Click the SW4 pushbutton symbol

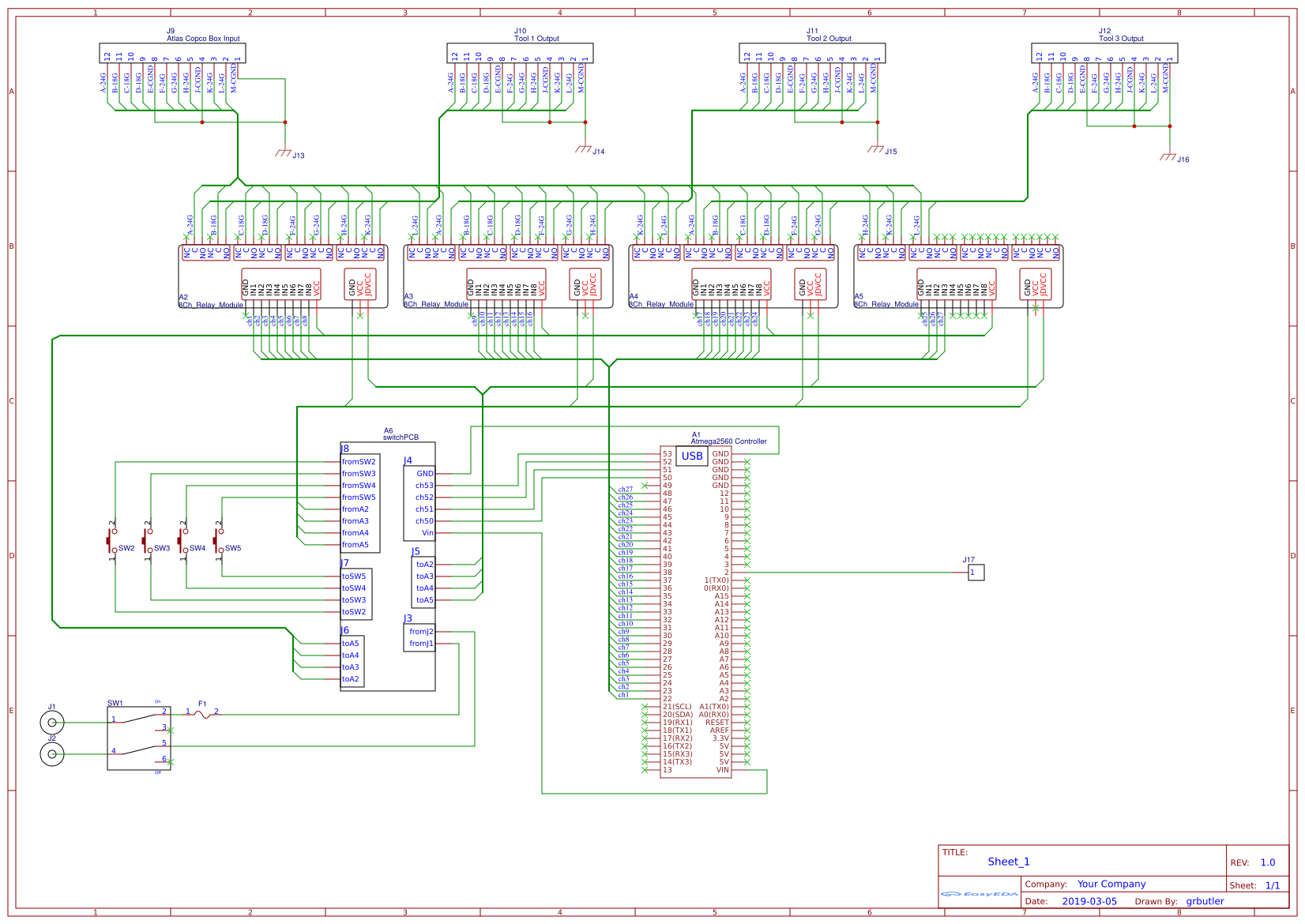pyautogui.click(x=183, y=541)
